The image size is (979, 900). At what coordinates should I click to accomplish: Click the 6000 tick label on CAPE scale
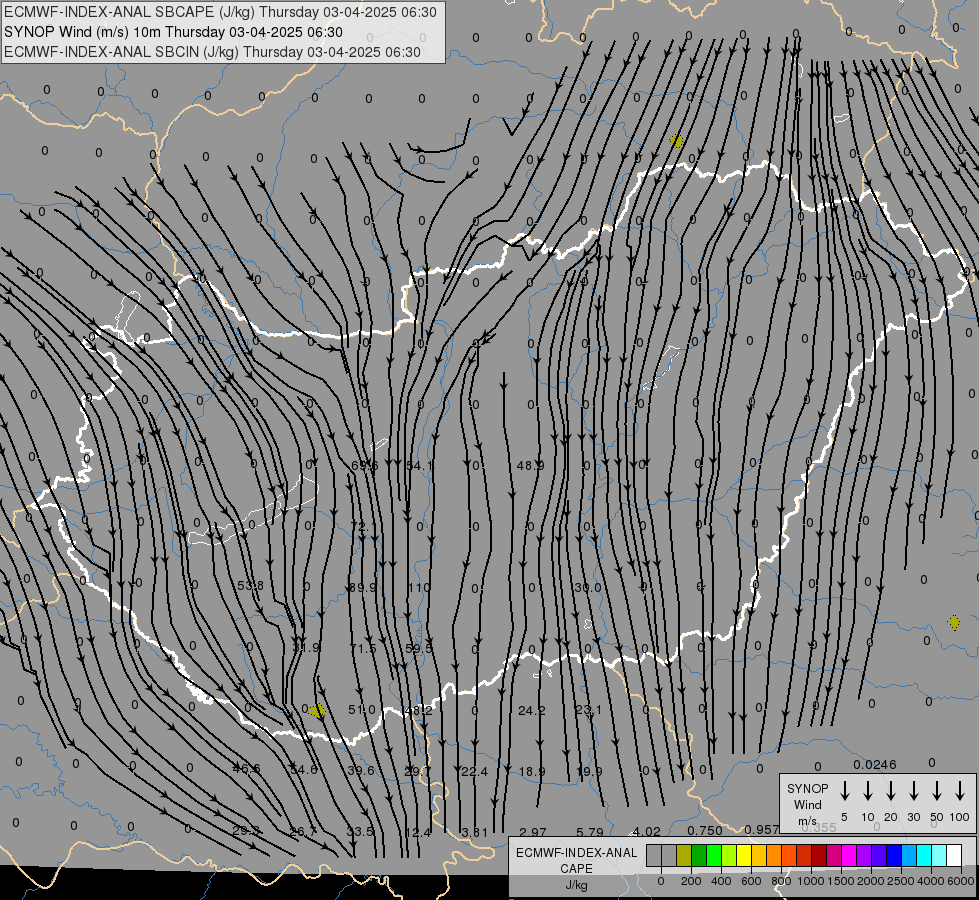click(961, 881)
